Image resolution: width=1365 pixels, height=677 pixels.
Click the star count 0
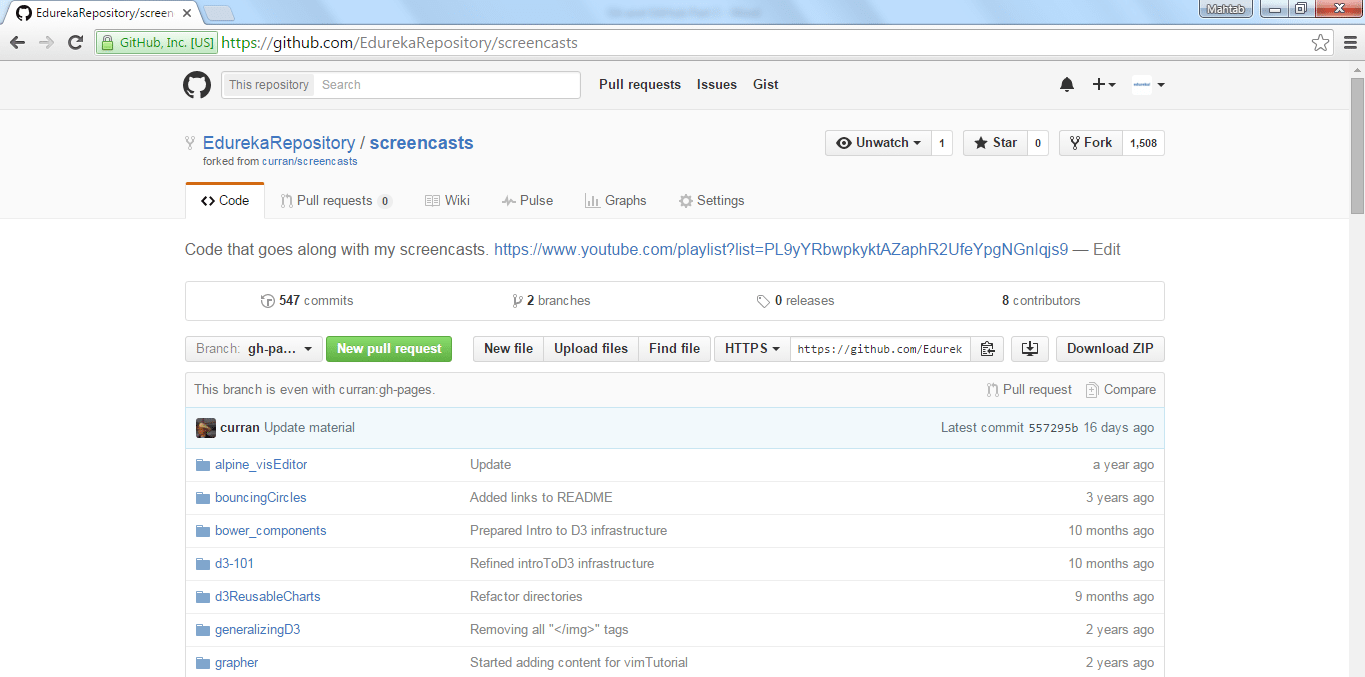[1038, 143]
